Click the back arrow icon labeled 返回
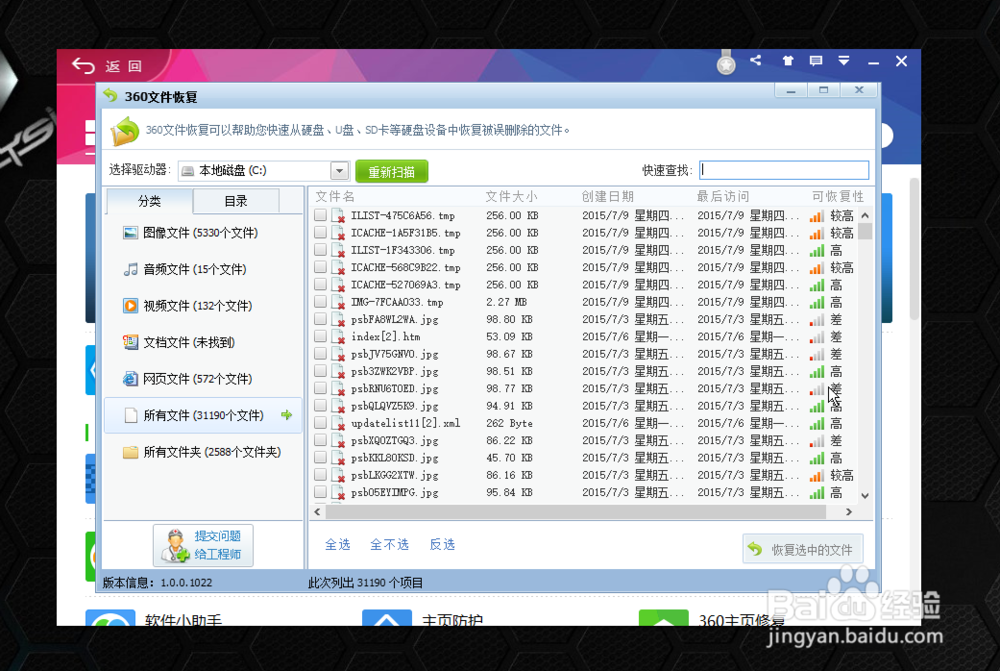Image resolution: width=1000 pixels, height=671 pixels. pos(84,66)
